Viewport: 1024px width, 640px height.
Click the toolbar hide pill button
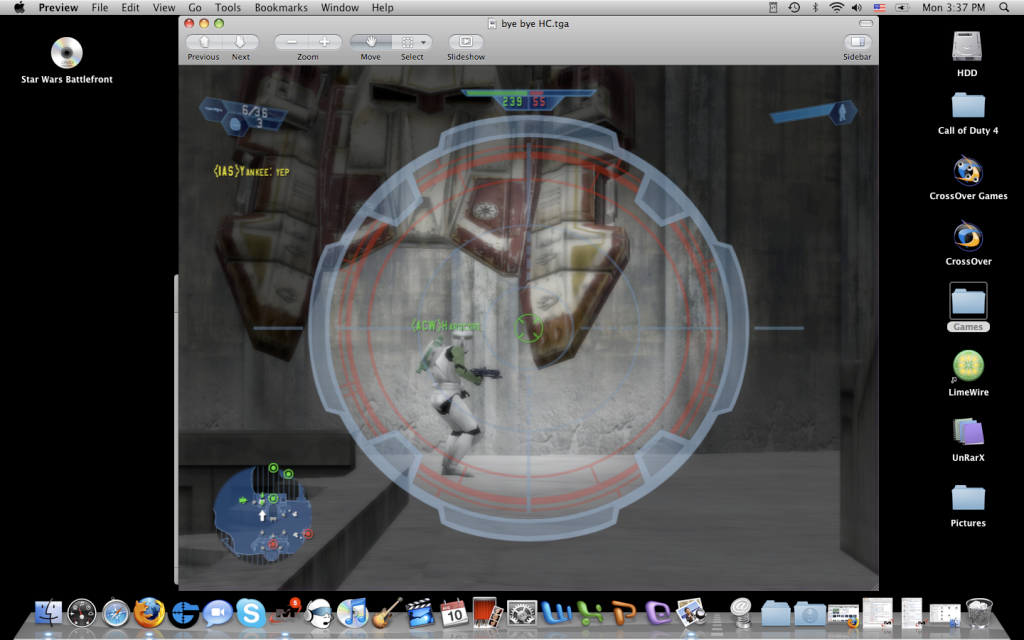coord(866,24)
